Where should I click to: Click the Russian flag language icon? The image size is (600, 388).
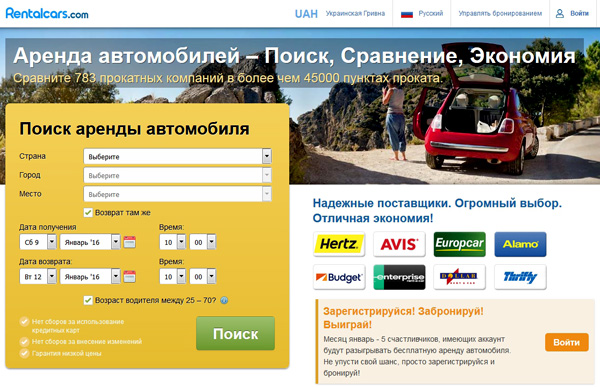tap(407, 14)
